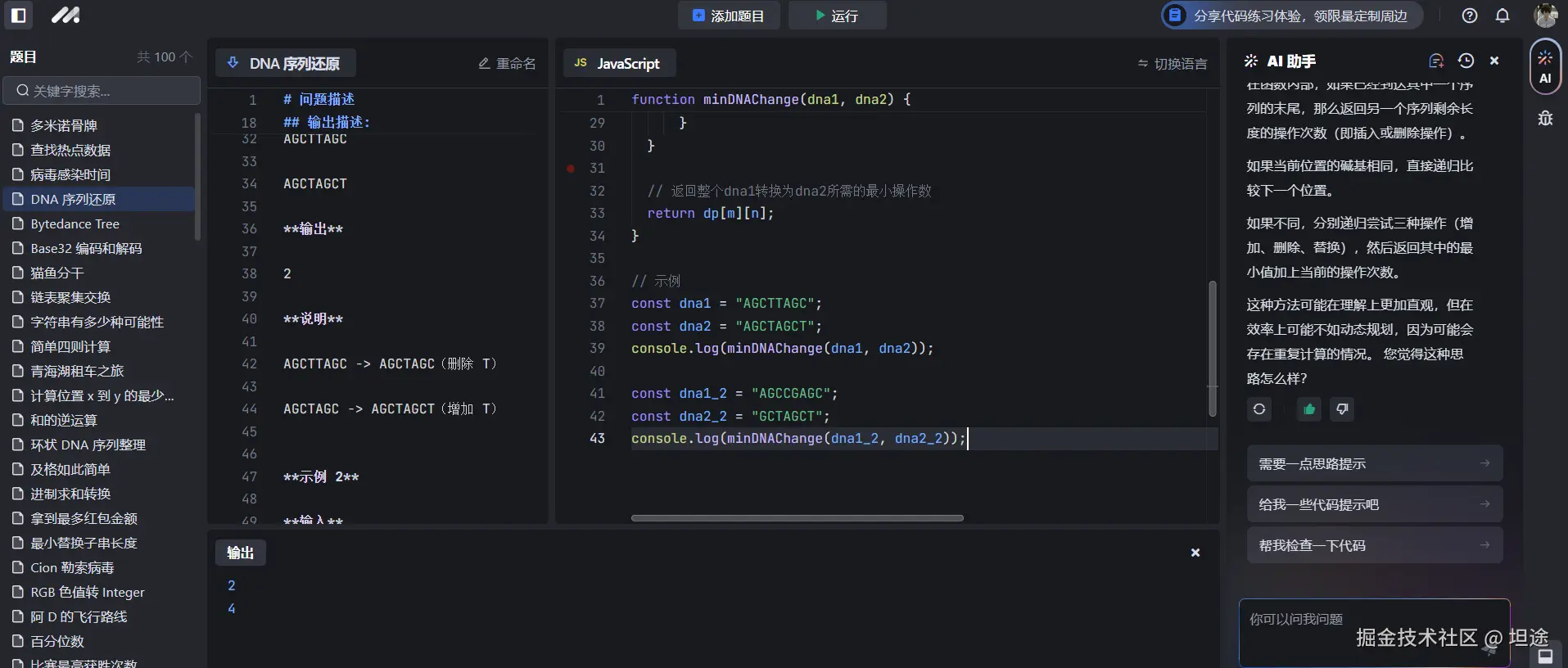Open notifications bell icon
Viewport: 1568px width, 668px height.
pos(1502,16)
